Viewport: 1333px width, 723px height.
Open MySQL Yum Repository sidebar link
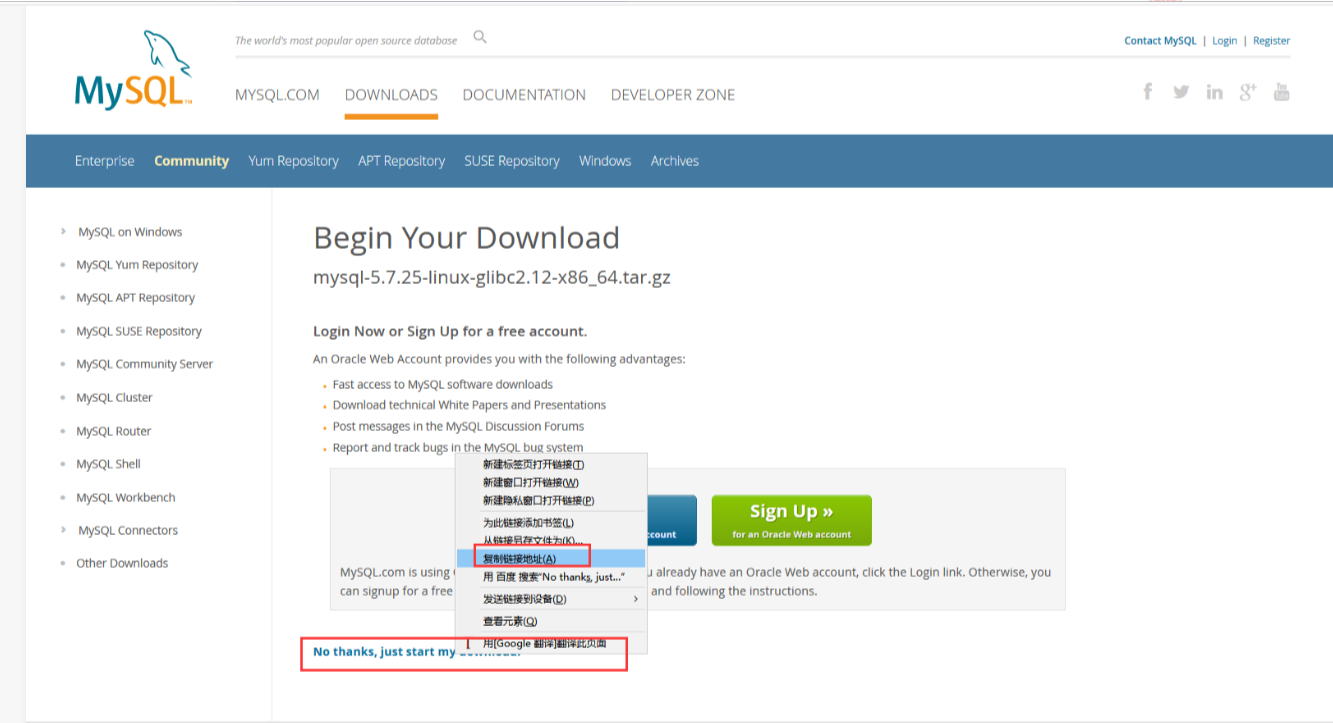[137, 265]
